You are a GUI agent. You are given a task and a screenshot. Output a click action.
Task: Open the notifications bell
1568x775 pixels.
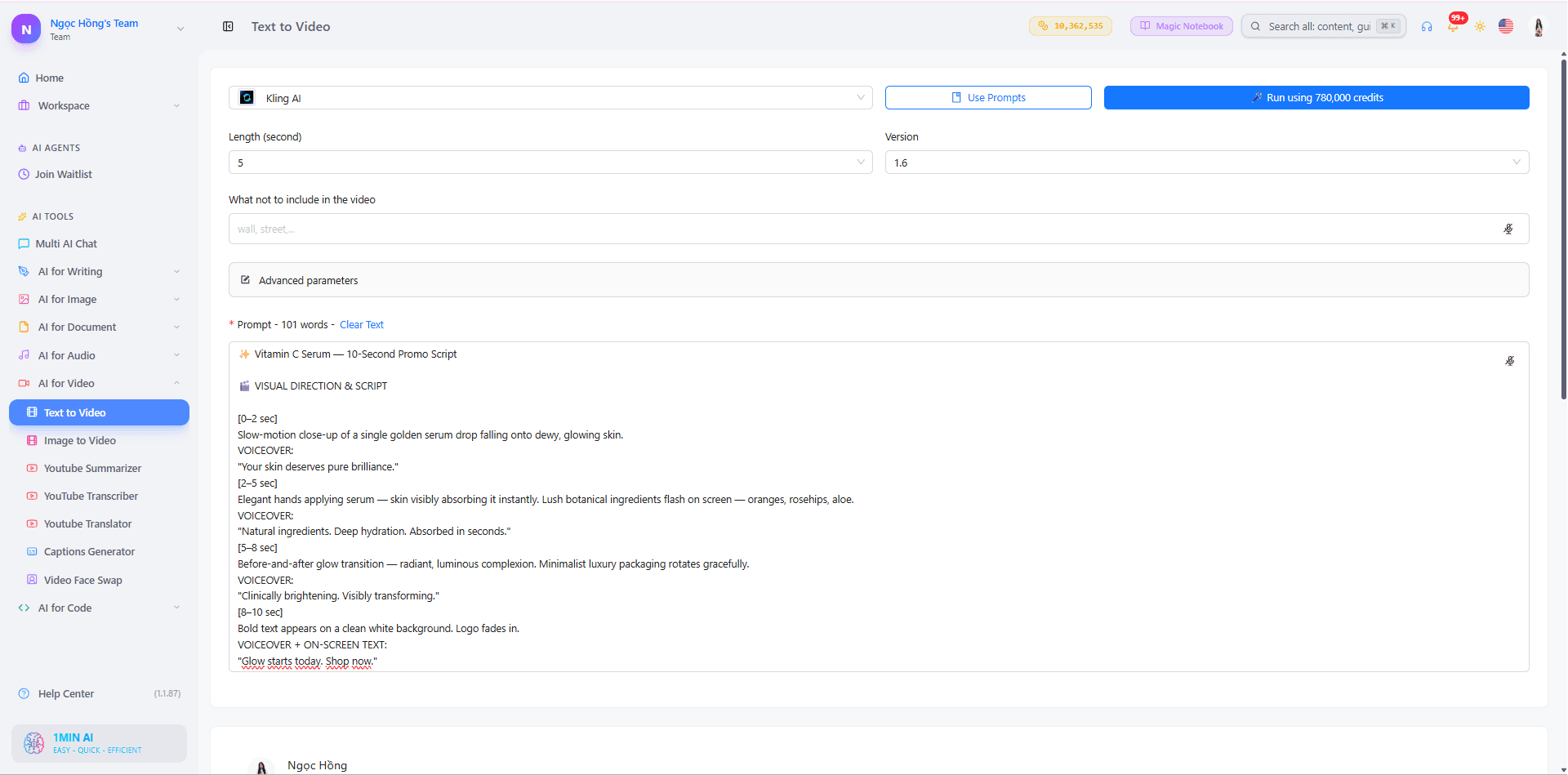pos(1453,27)
